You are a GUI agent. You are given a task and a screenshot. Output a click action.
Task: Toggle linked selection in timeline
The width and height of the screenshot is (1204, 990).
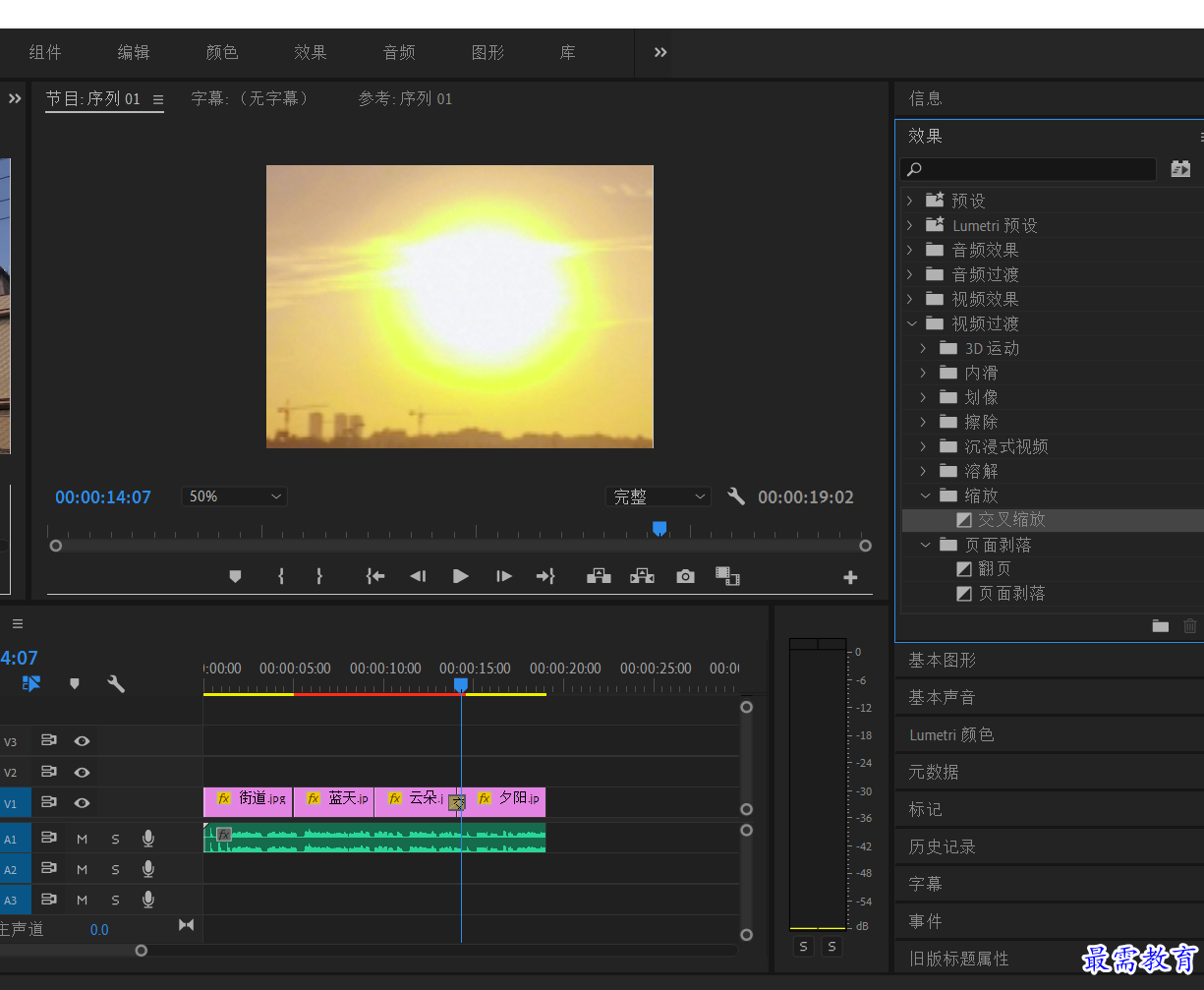point(31,683)
